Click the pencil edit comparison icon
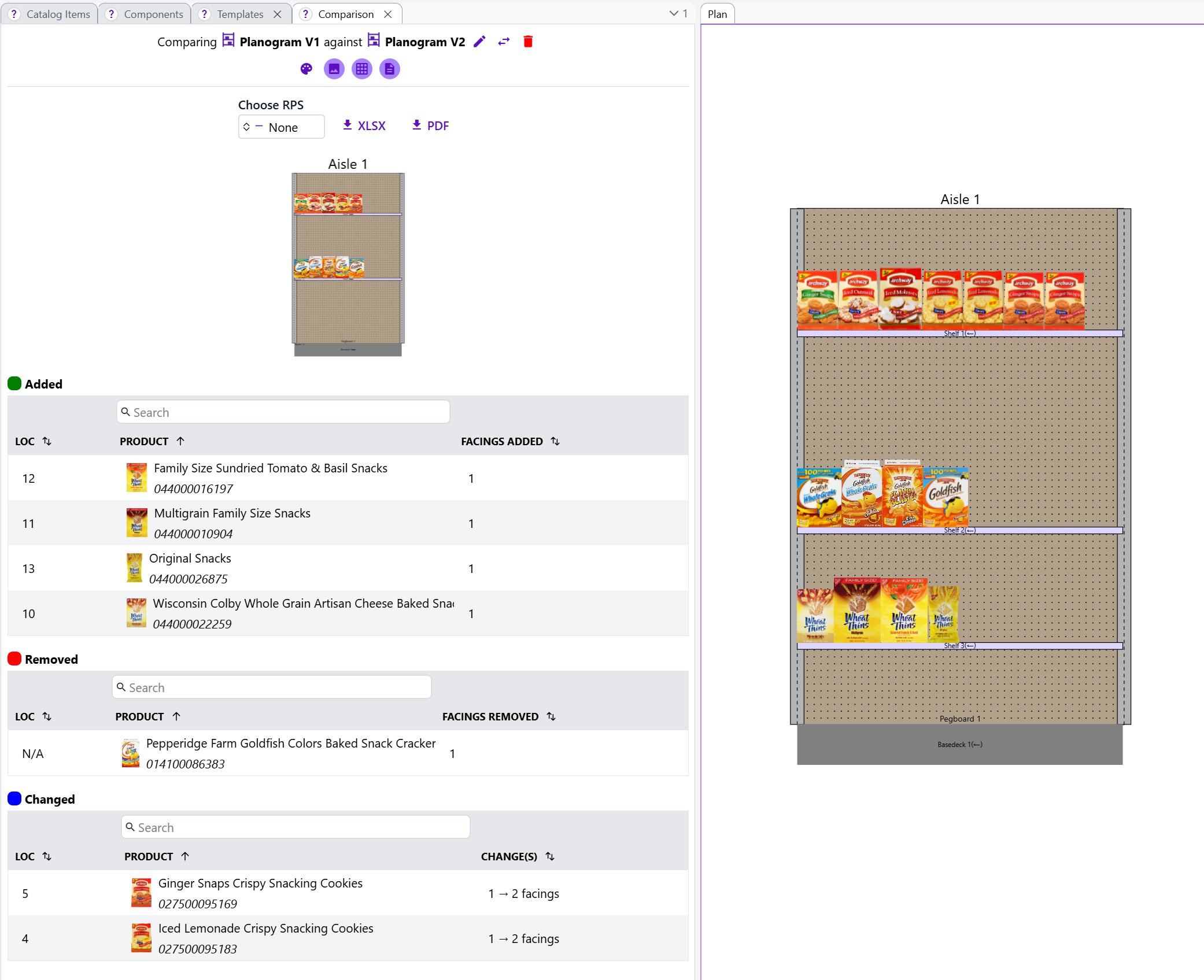 [x=479, y=42]
